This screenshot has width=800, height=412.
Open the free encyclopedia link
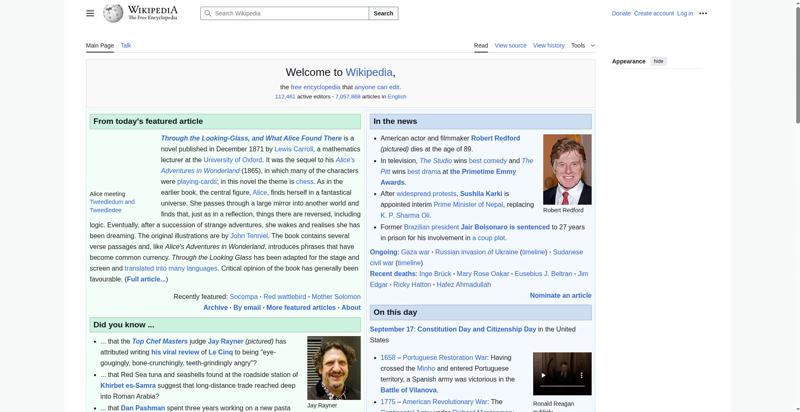pos(315,87)
